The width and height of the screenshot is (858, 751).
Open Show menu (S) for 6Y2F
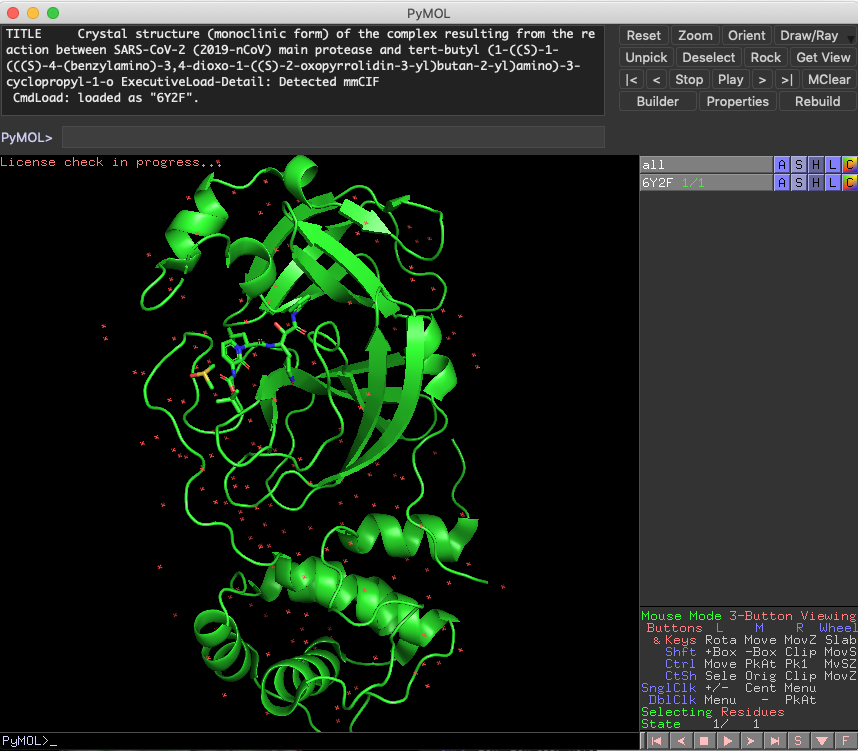click(798, 183)
